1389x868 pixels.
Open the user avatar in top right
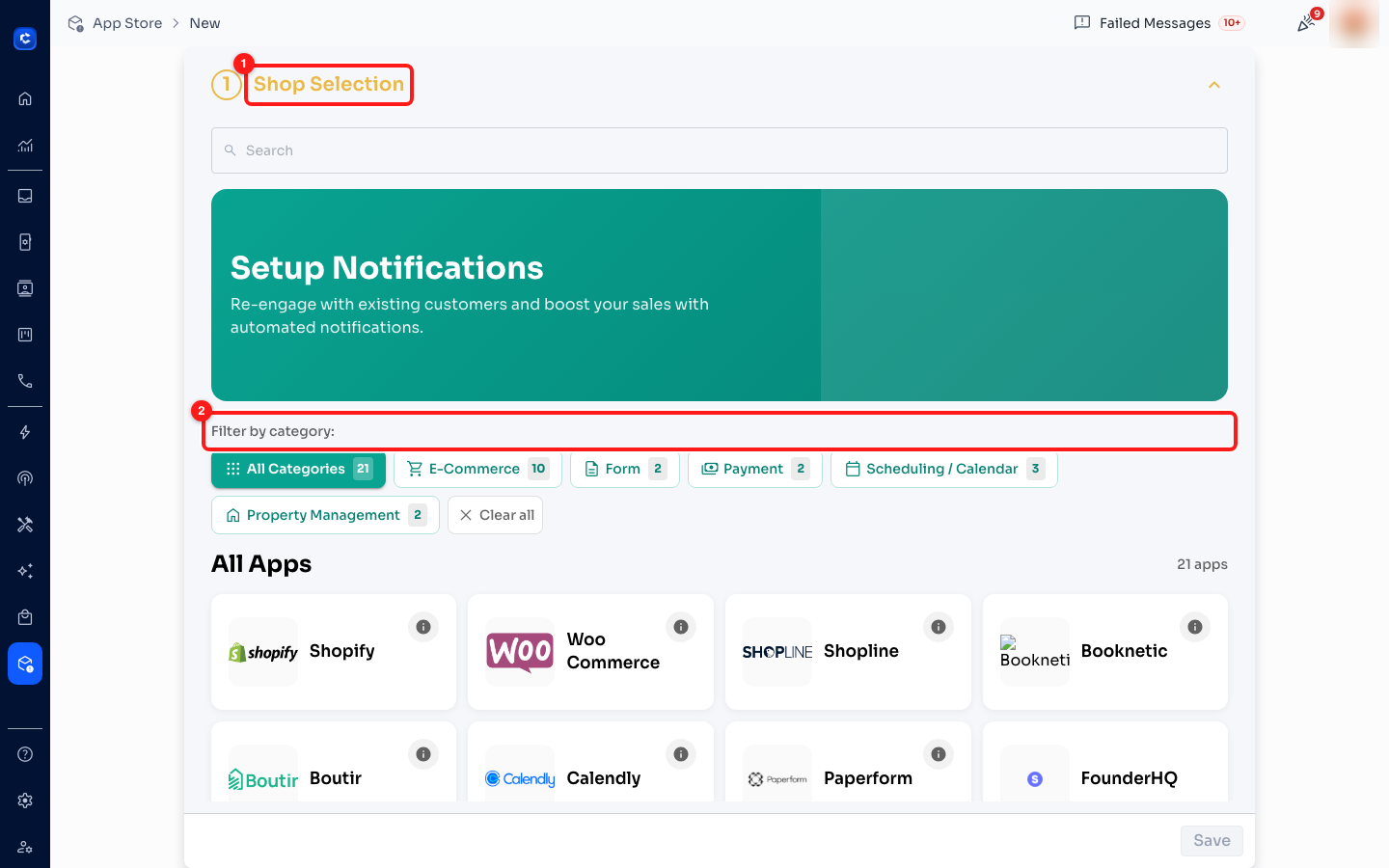(1354, 23)
